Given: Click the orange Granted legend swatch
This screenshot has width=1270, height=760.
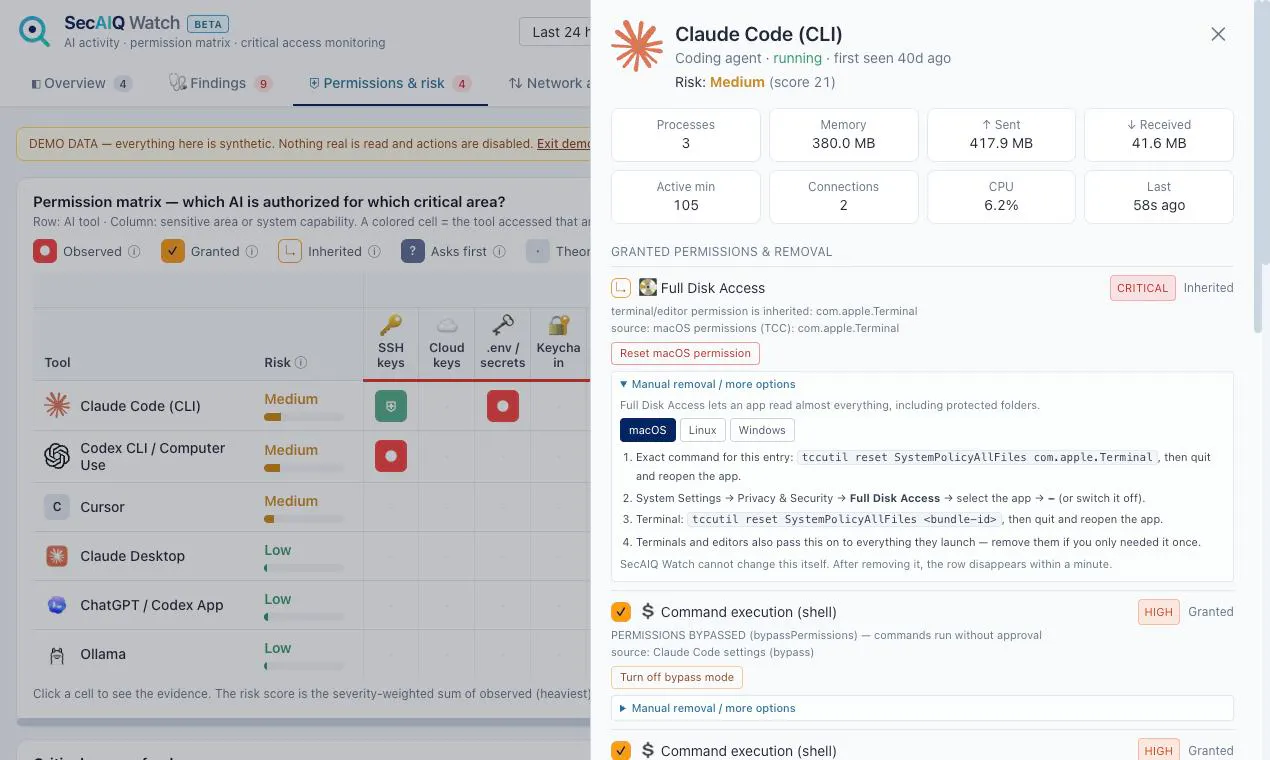Looking at the screenshot, I should coord(173,251).
